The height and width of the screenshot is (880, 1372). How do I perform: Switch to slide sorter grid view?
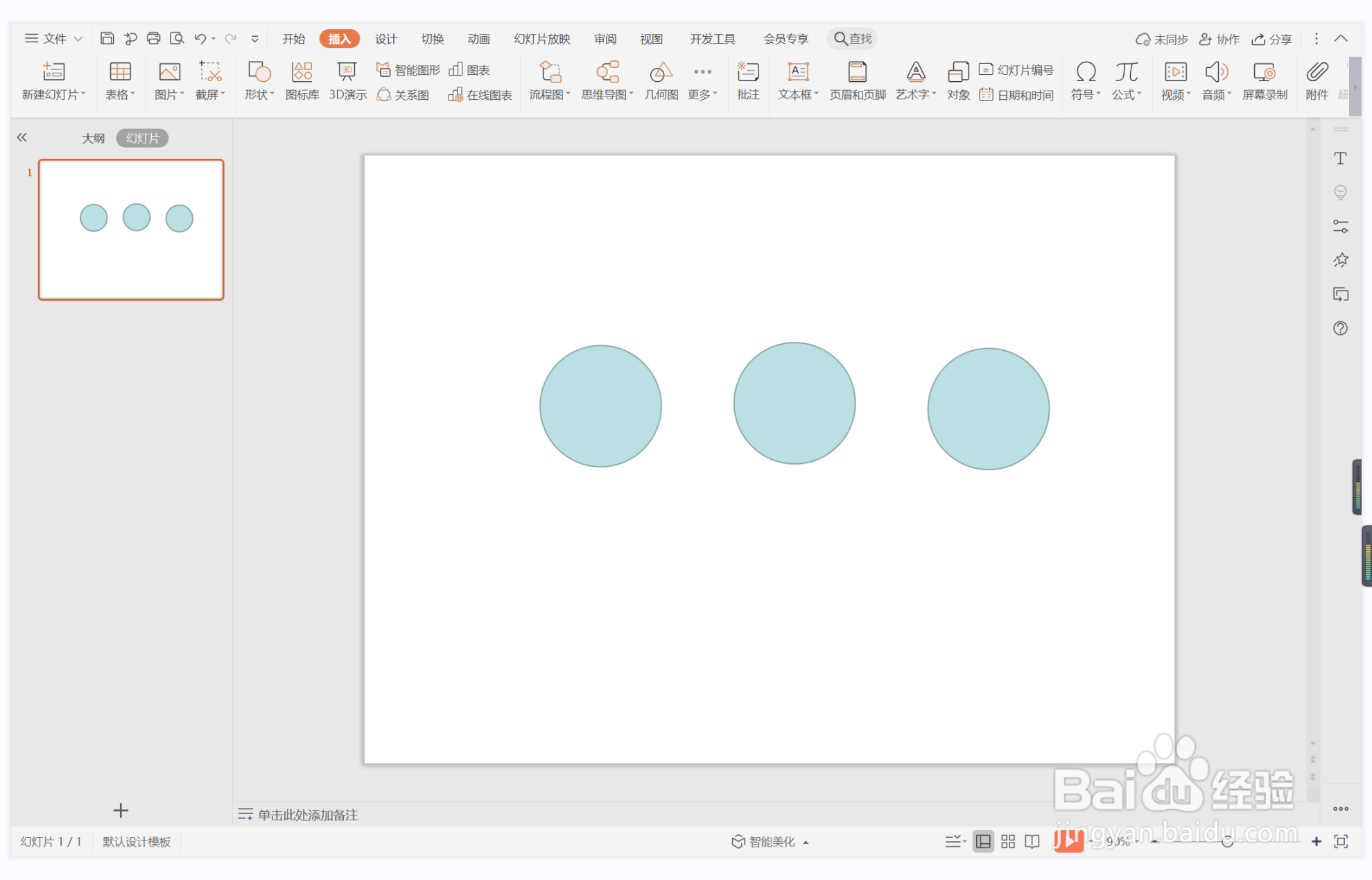tap(1008, 841)
